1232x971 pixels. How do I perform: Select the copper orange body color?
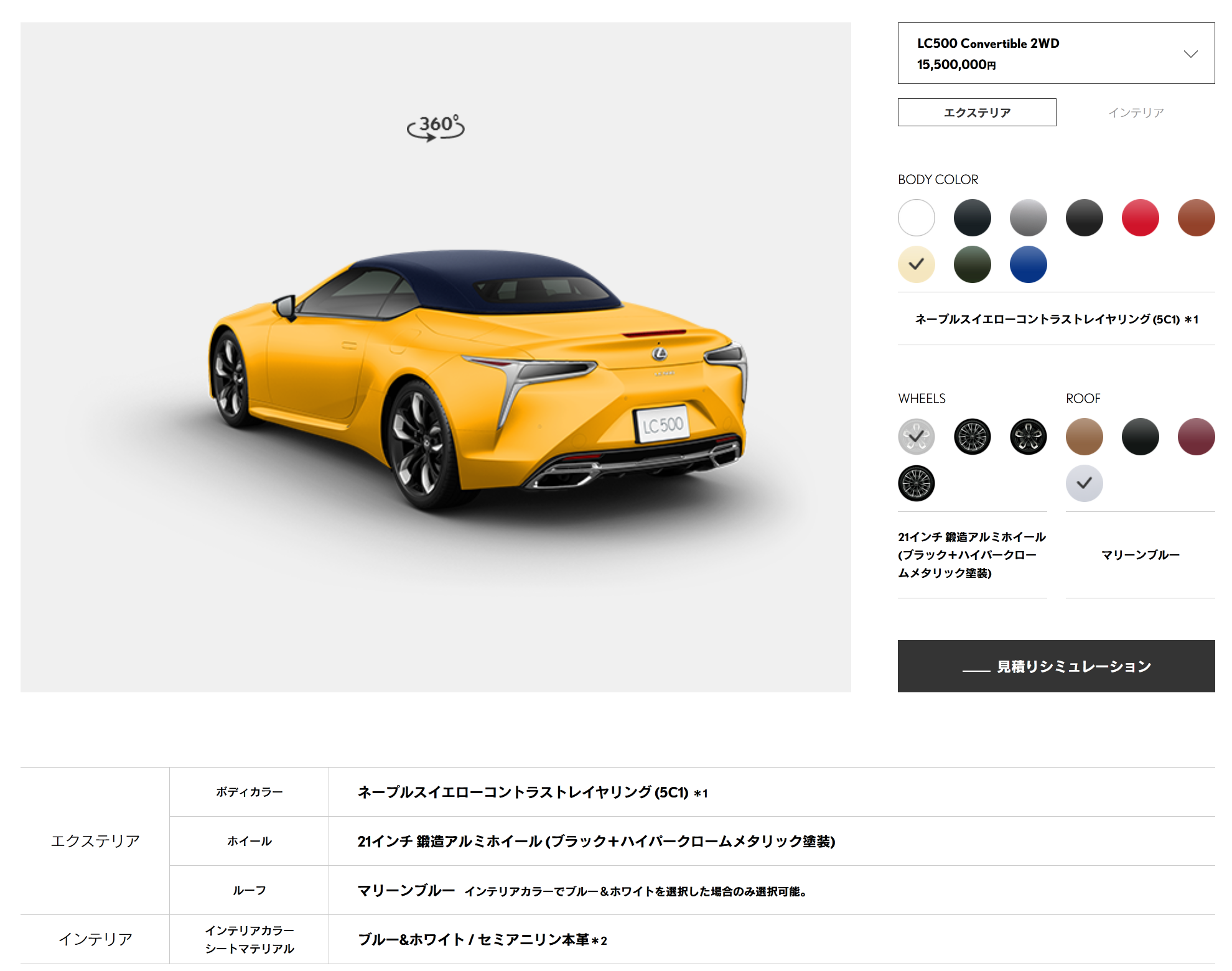coord(1197,218)
